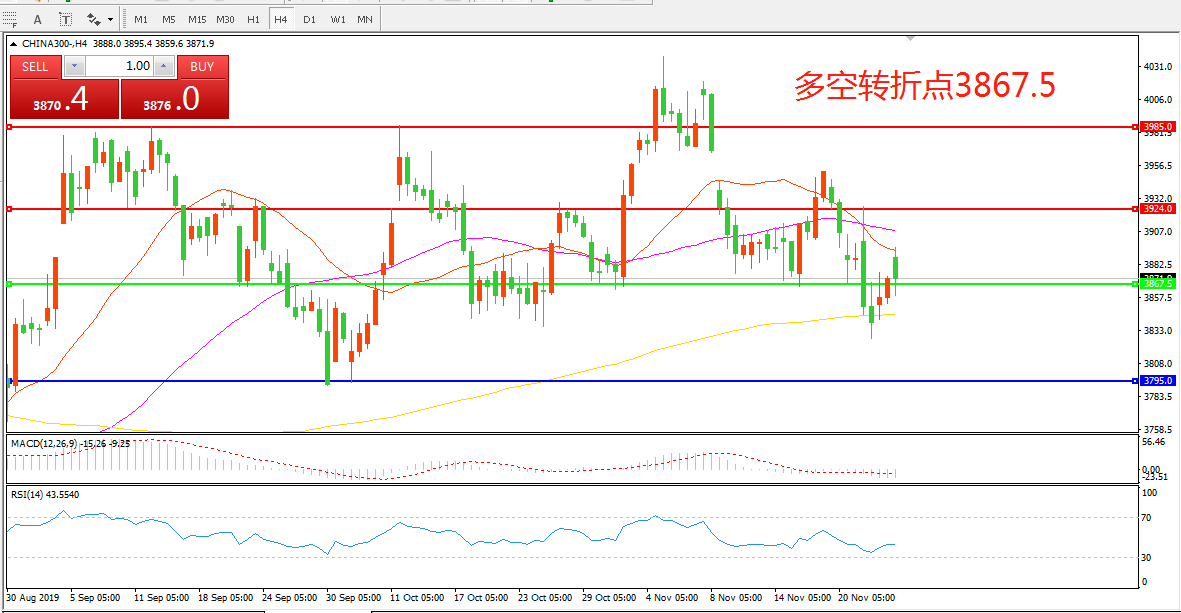1181x613 pixels.
Task: Click the green 3867.5 line left handle
Action: [x=10, y=284]
